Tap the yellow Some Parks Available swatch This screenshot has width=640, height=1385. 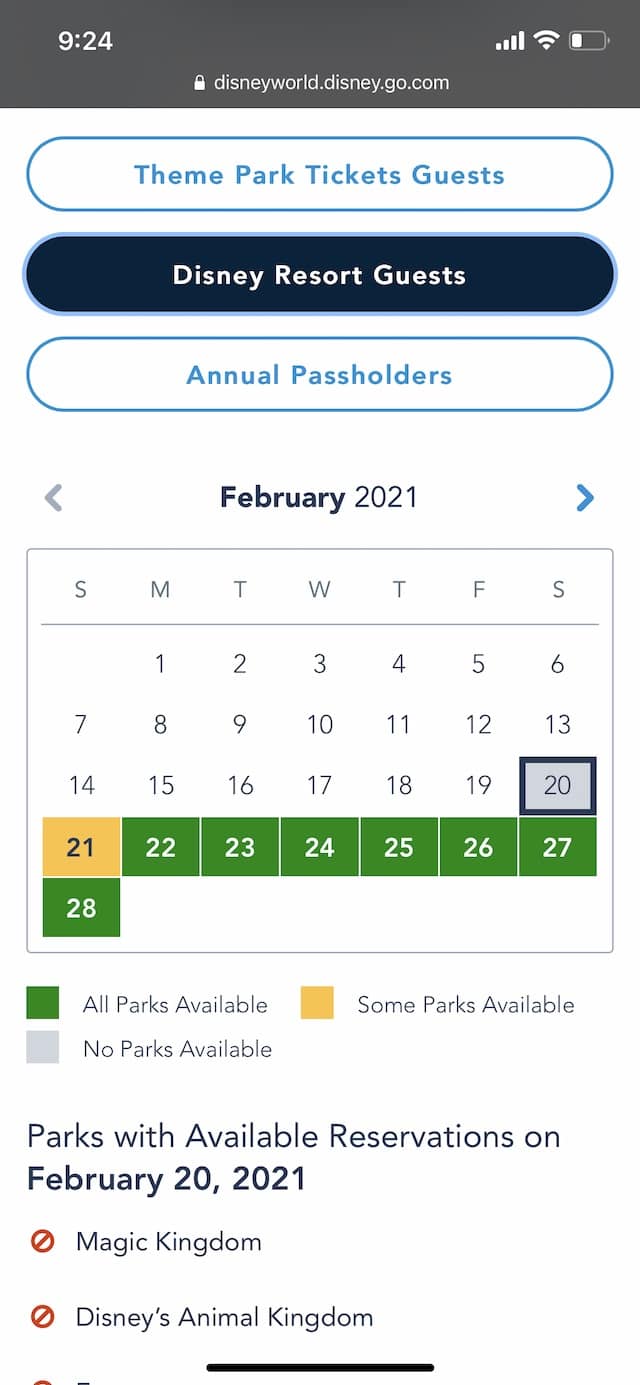click(317, 1003)
